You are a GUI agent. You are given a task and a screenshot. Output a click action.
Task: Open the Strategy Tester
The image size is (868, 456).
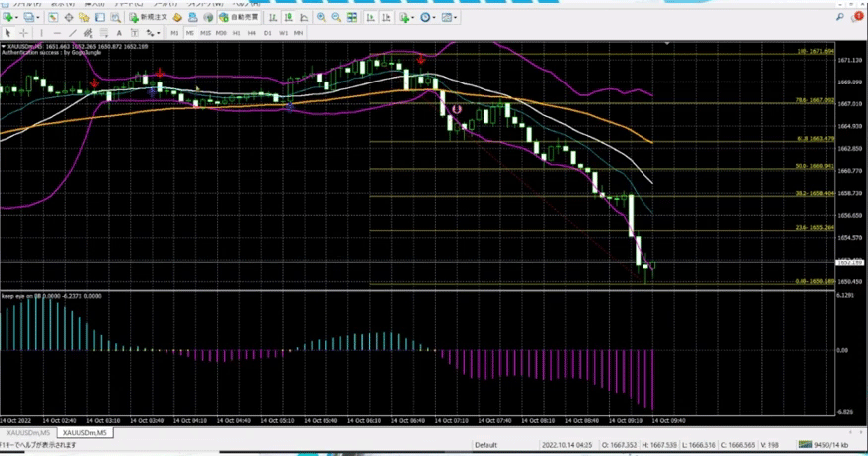(115, 18)
